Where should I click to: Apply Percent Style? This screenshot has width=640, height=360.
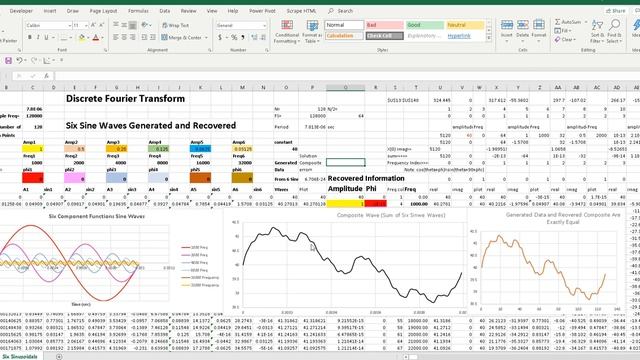(x=234, y=38)
